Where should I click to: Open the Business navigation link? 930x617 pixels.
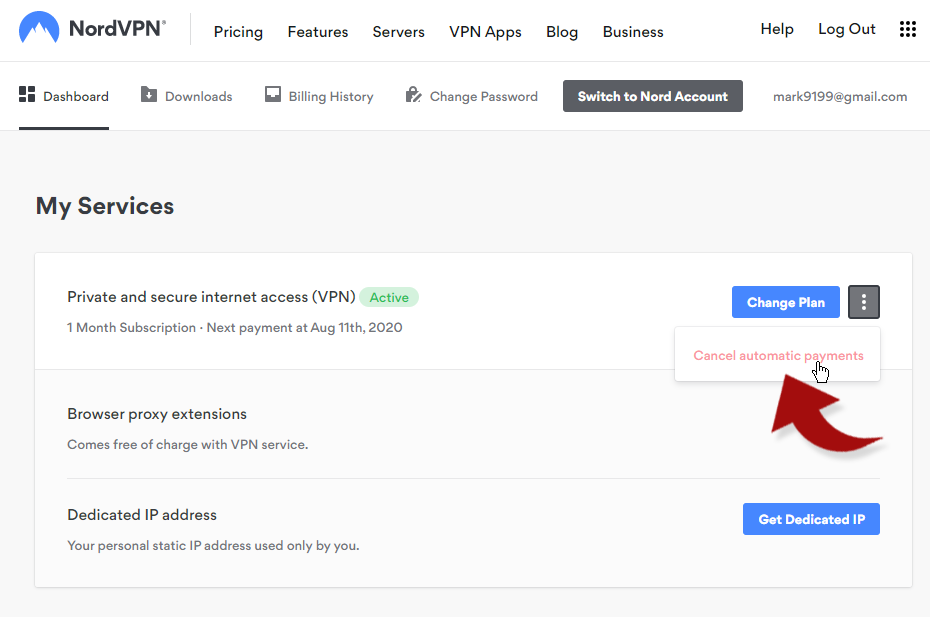pyautogui.click(x=633, y=32)
